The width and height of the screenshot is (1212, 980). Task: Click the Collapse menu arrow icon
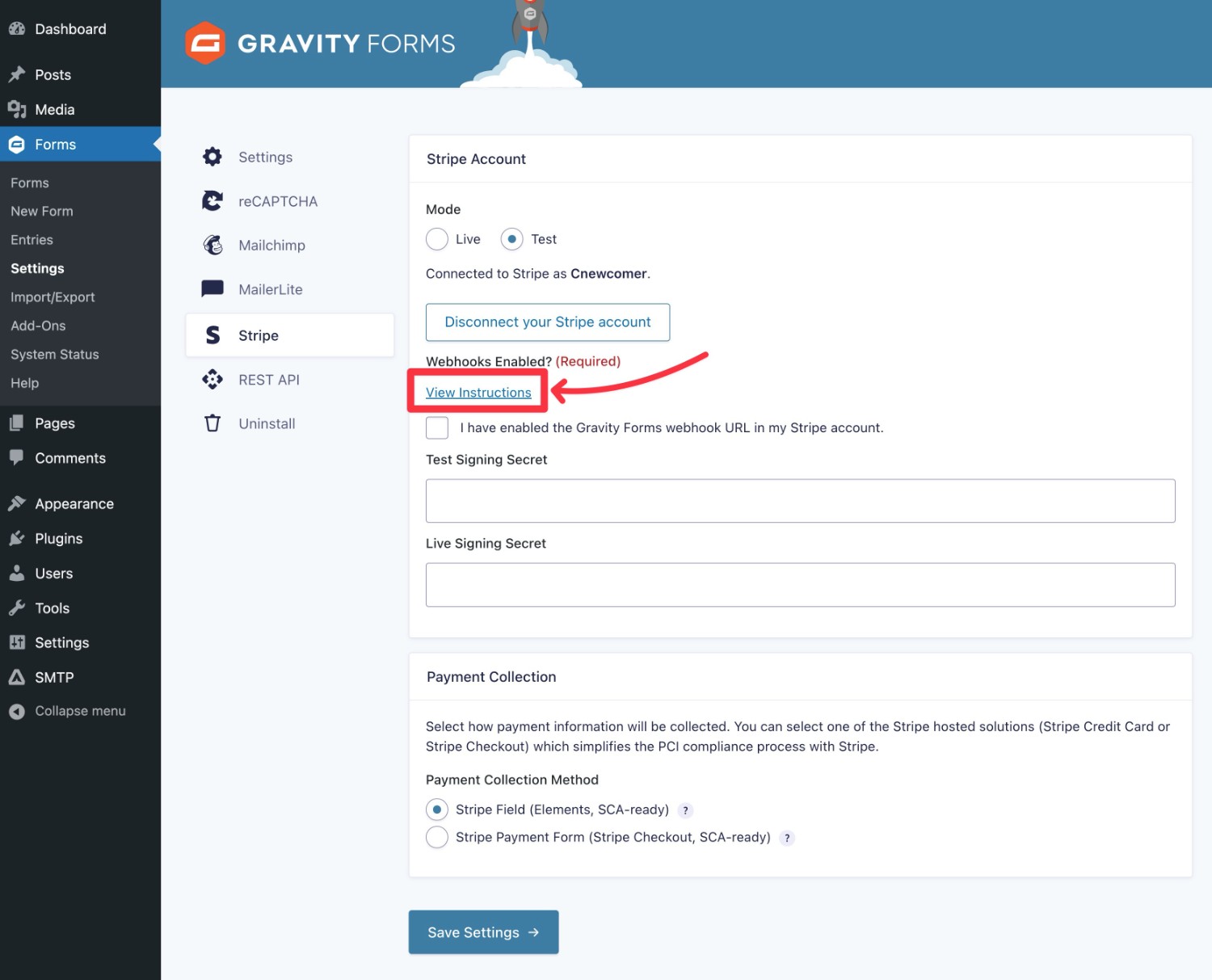pyautogui.click(x=17, y=711)
